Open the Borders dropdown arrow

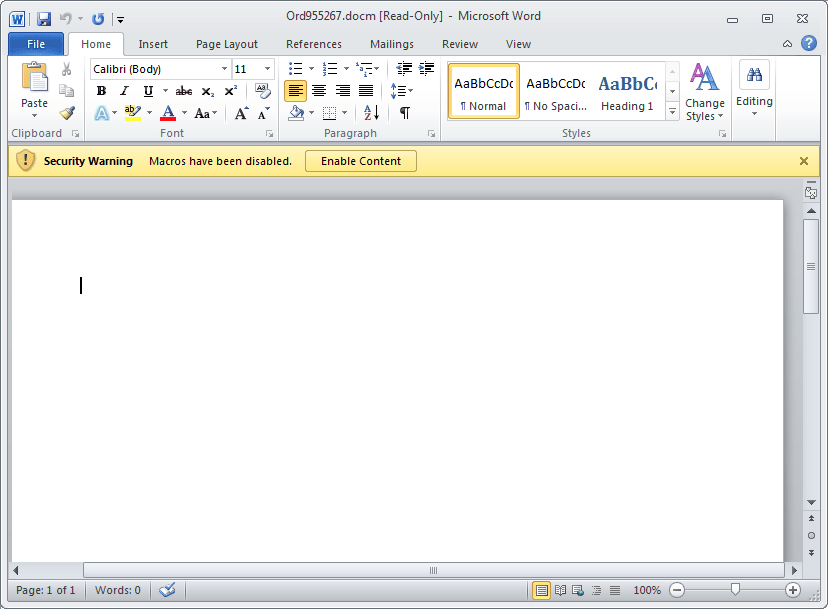(x=345, y=113)
